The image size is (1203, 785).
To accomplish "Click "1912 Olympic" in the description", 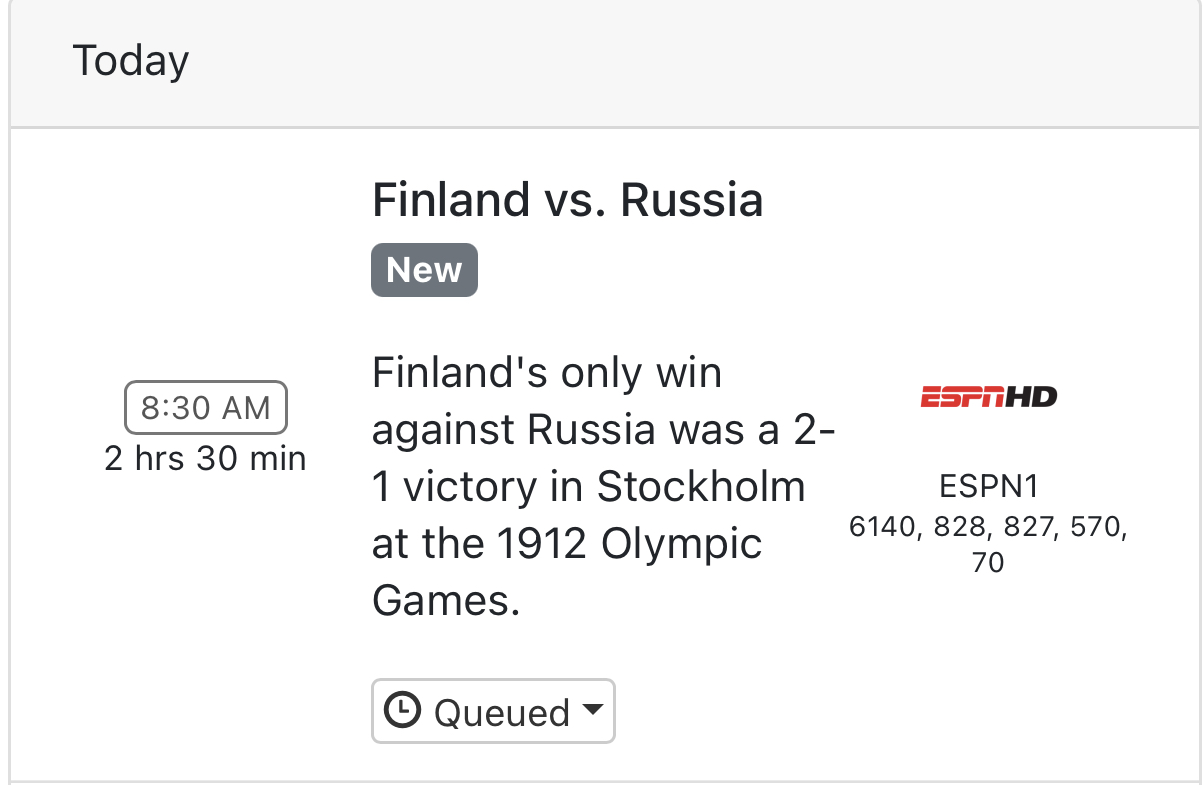I will tap(625, 545).
